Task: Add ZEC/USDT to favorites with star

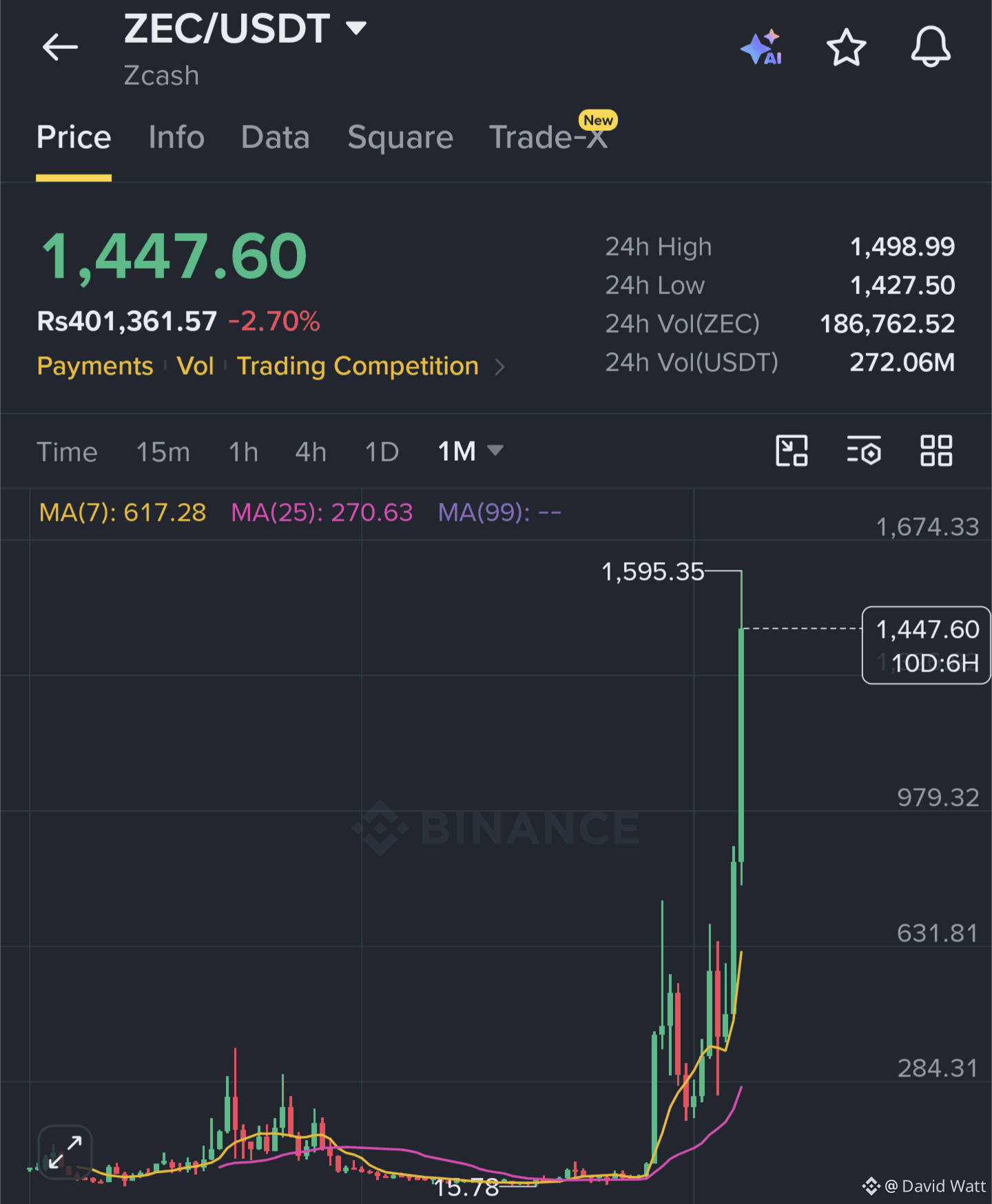Action: coord(846,48)
